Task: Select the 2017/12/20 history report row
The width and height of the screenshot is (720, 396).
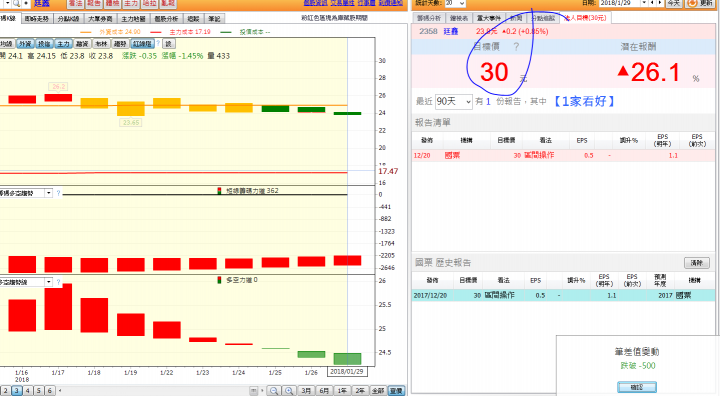Action: click(563, 295)
